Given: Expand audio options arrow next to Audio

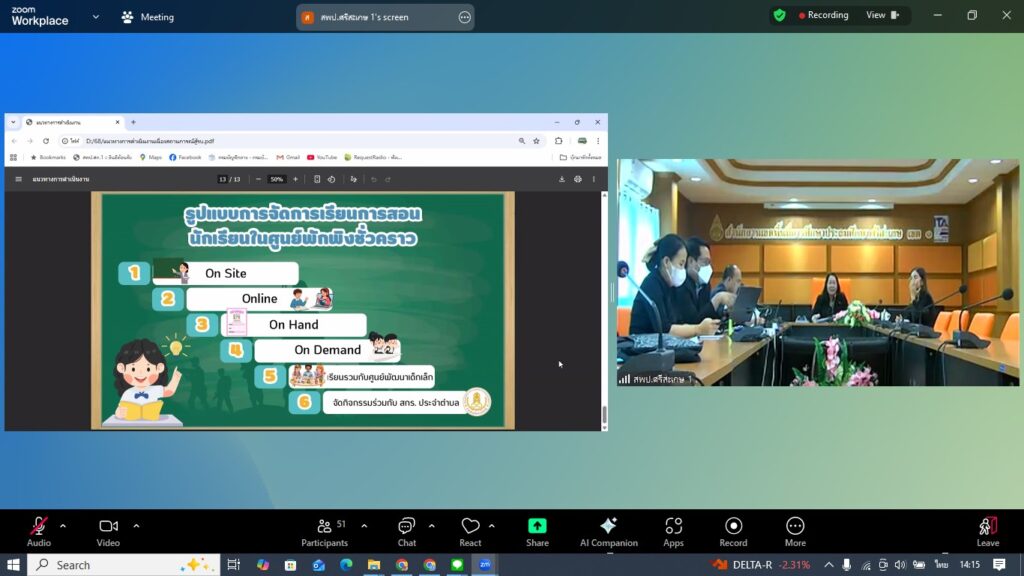Looking at the screenshot, I should point(63,525).
